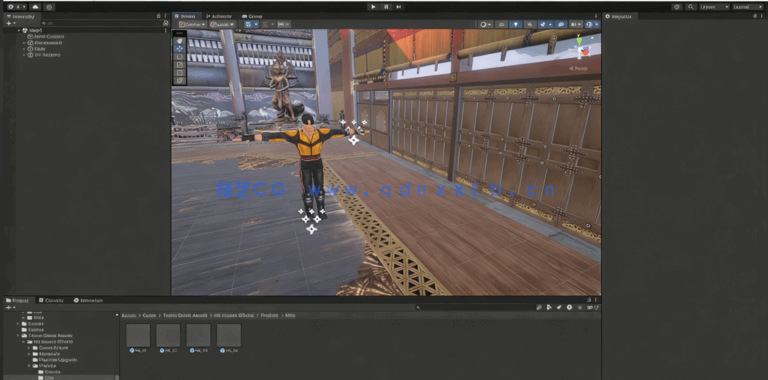Select the Rect tool

[x=180, y=72]
